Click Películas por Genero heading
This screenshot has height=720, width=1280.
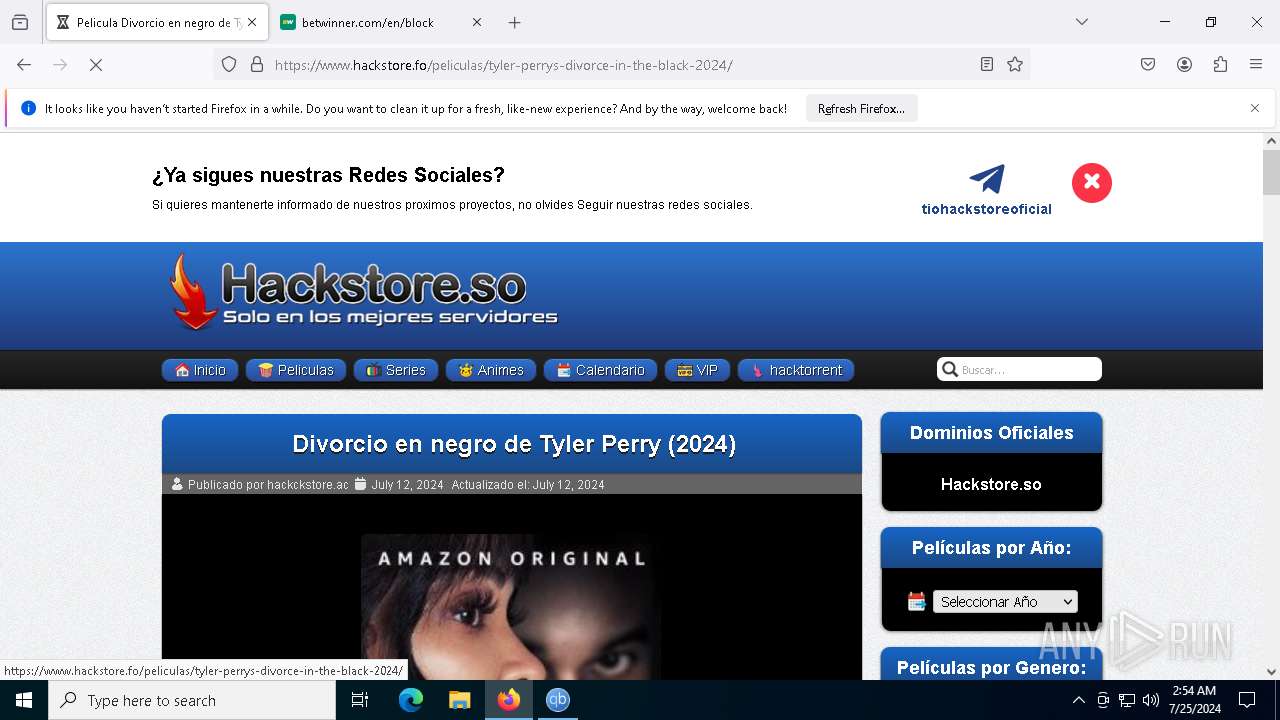[x=991, y=668]
